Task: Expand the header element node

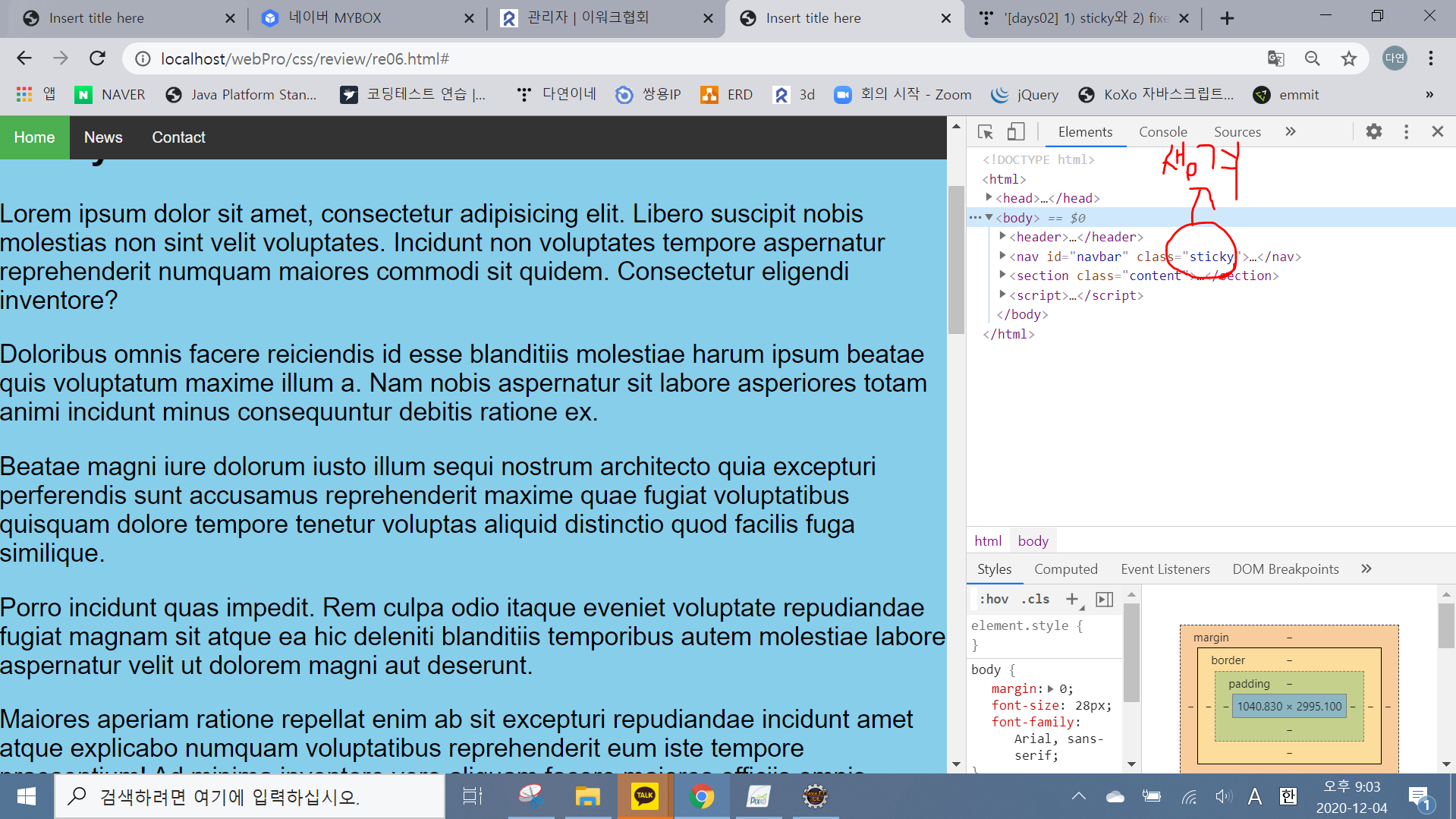Action: pos(1002,236)
